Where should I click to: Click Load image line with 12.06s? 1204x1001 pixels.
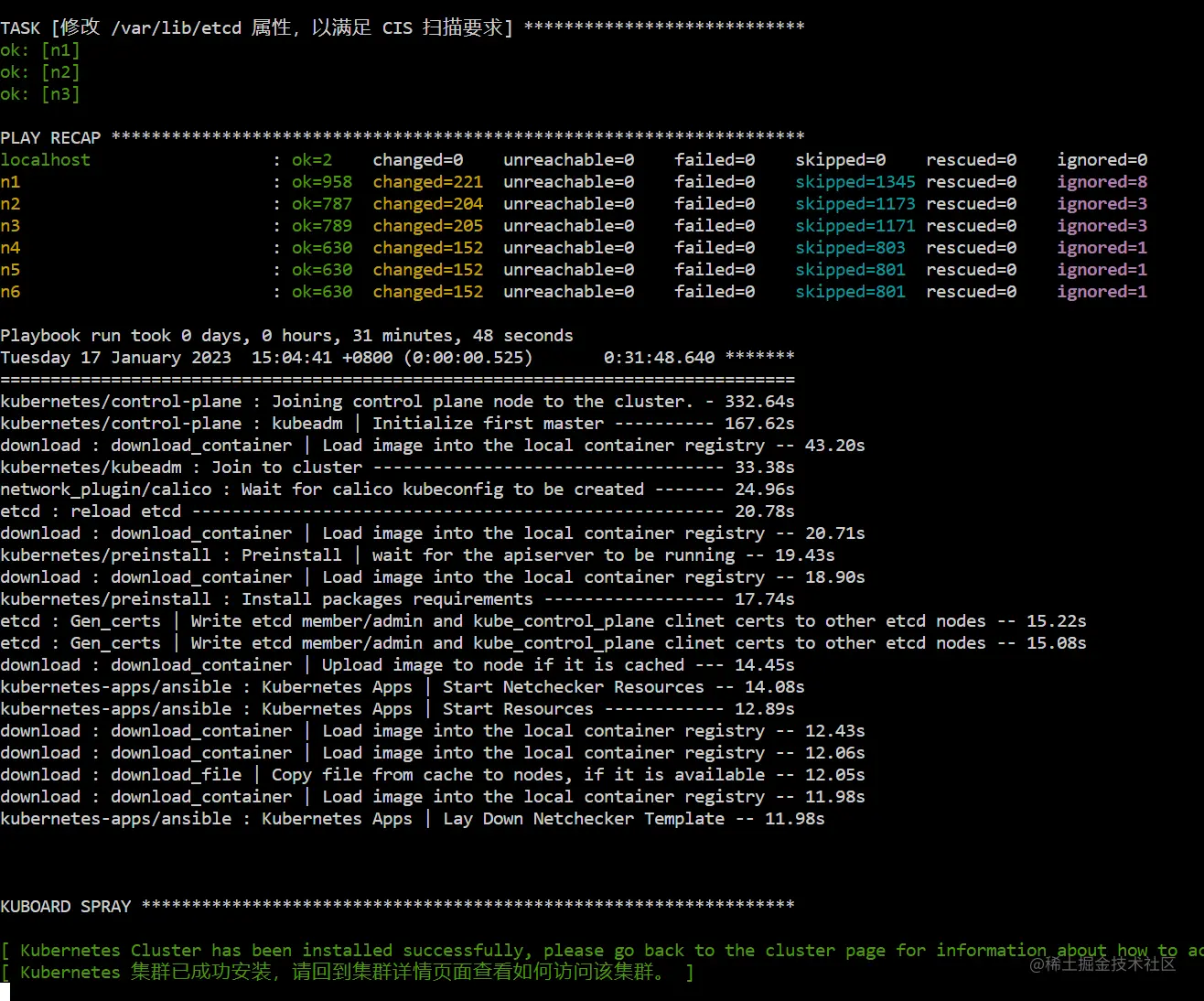(x=433, y=753)
